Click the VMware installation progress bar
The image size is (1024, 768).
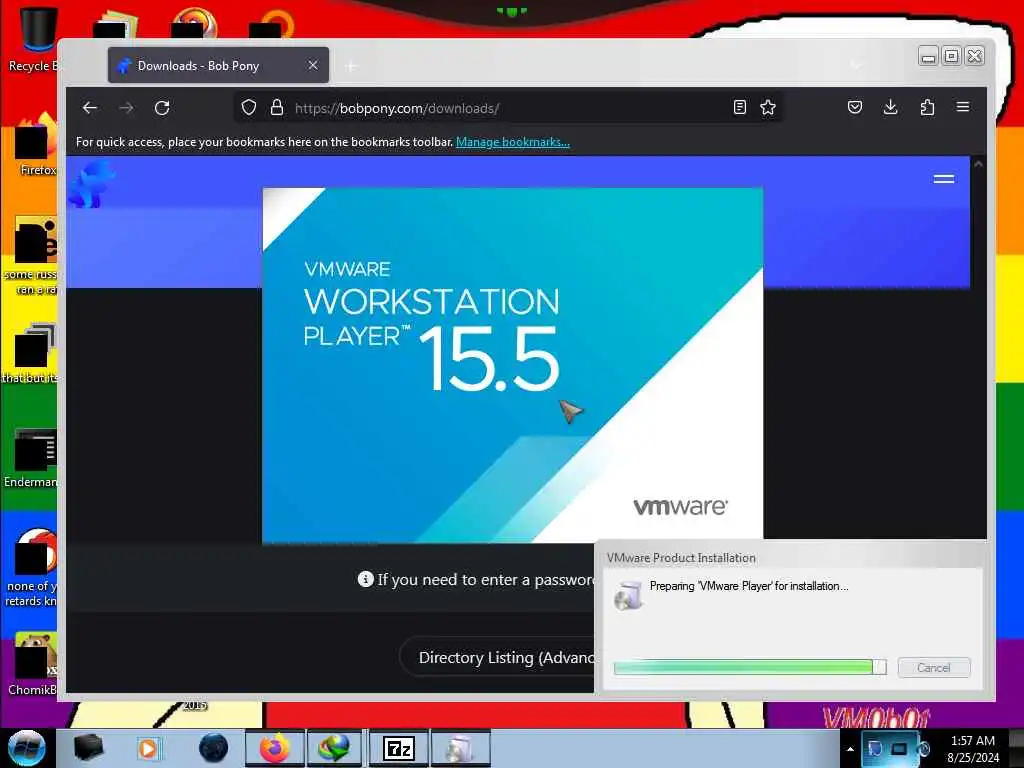(750, 667)
